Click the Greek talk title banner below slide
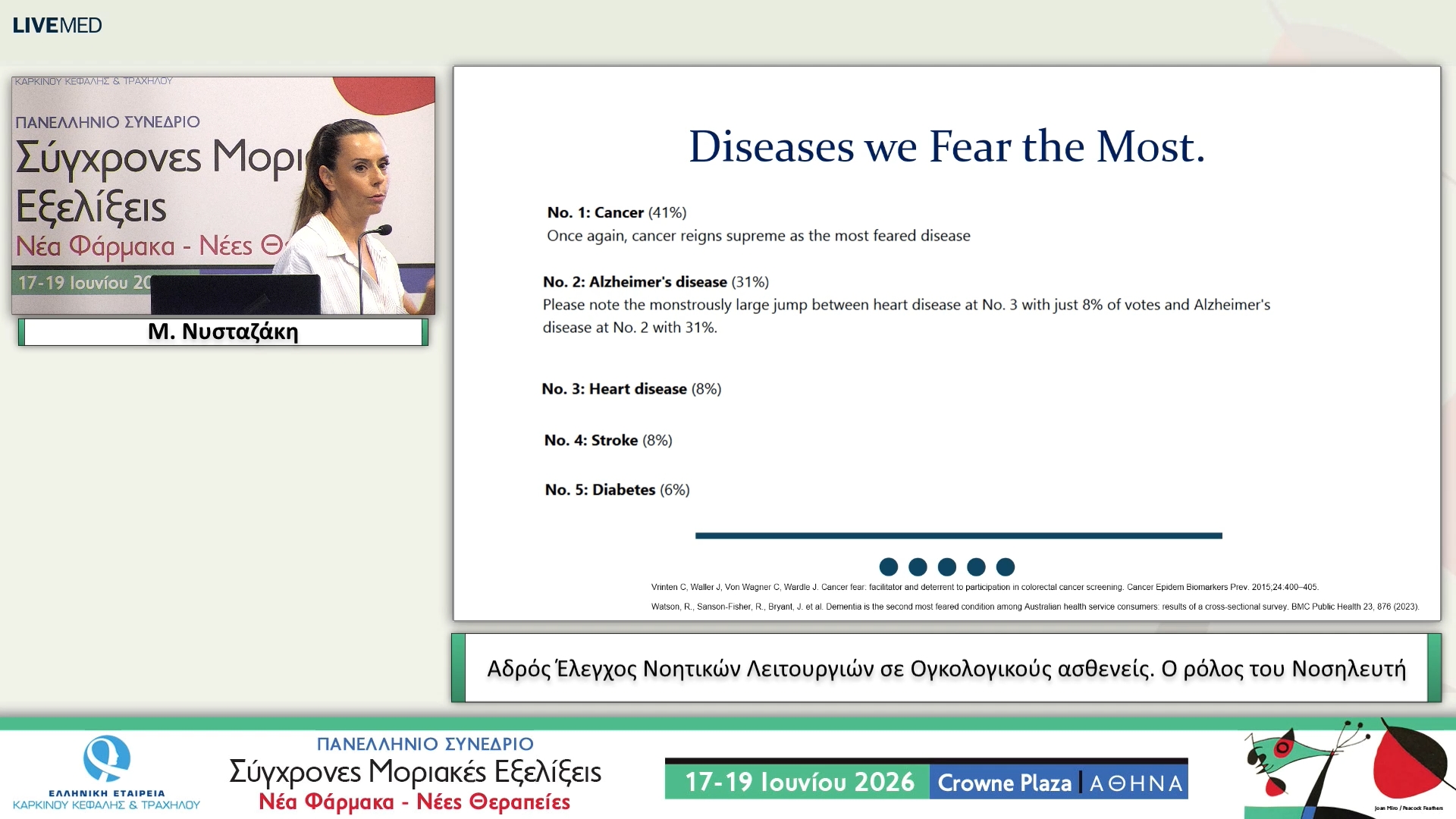 (946, 668)
